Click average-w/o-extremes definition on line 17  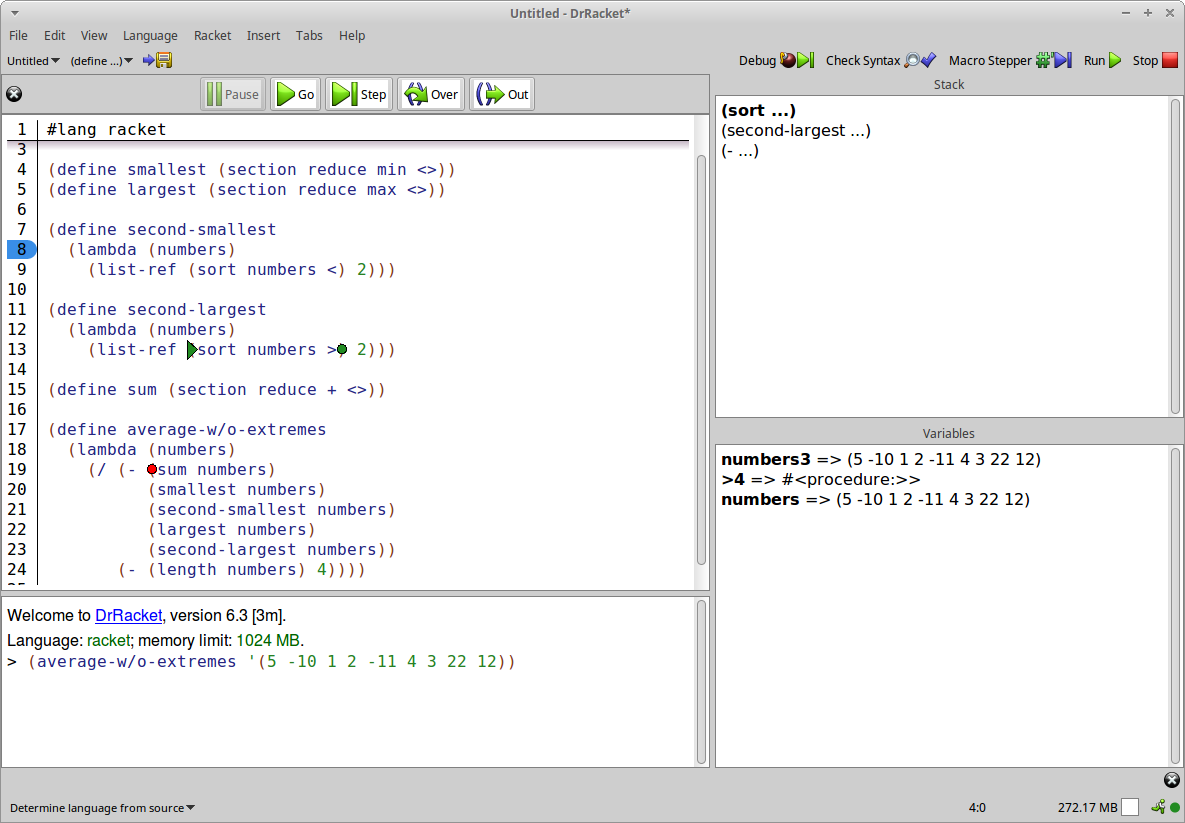click(227, 429)
